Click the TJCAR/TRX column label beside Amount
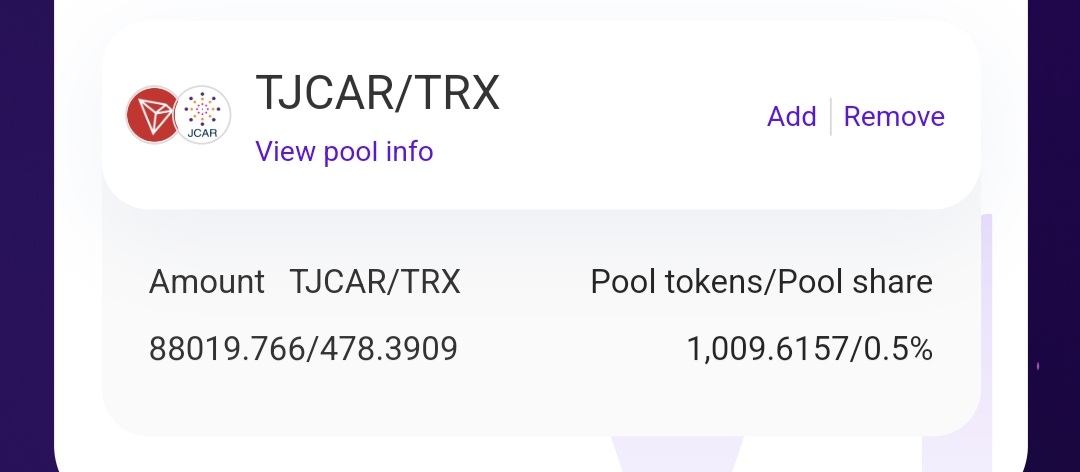This screenshot has height=472, width=1080. (375, 282)
